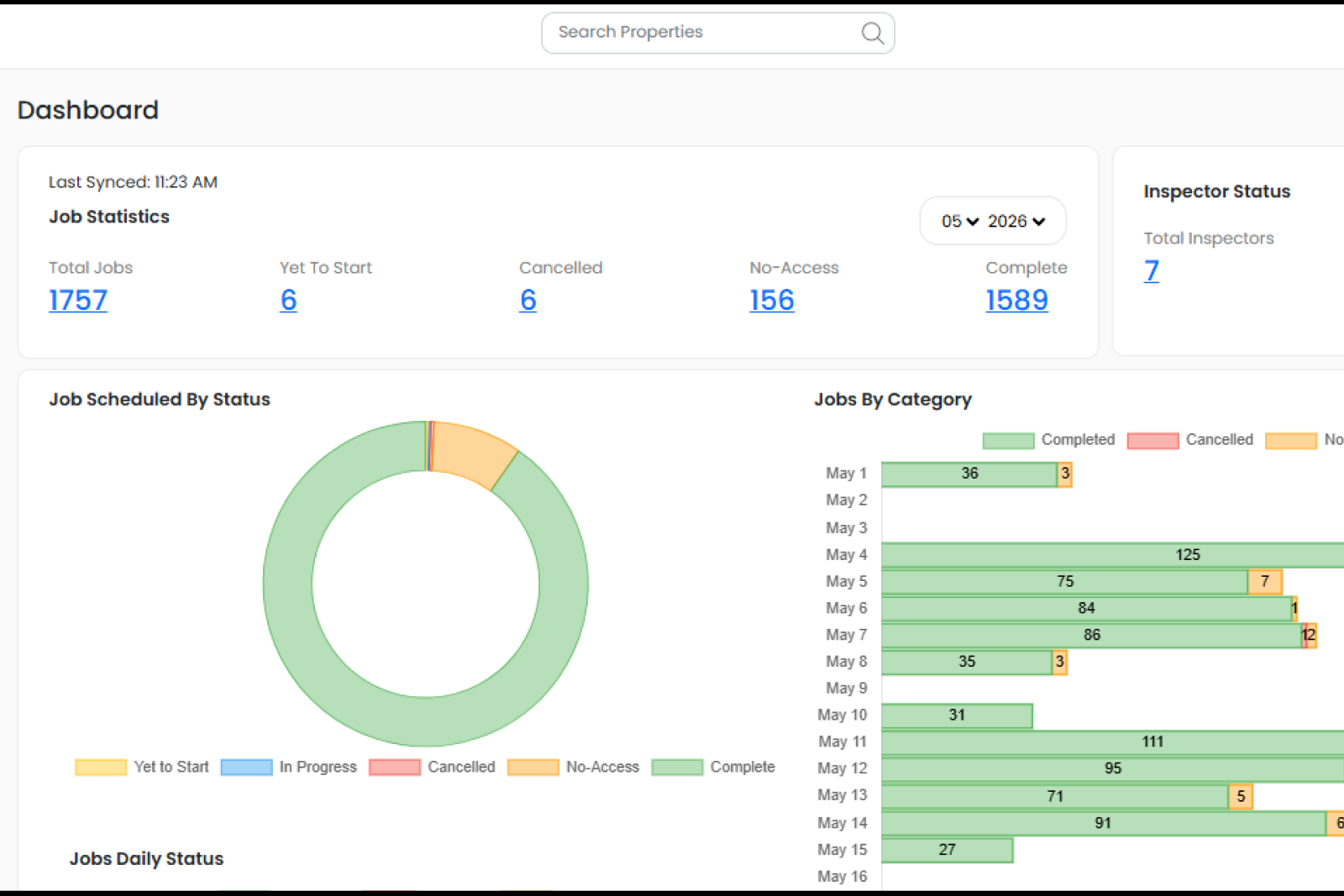Open Total Jobs count 1757

[78, 300]
